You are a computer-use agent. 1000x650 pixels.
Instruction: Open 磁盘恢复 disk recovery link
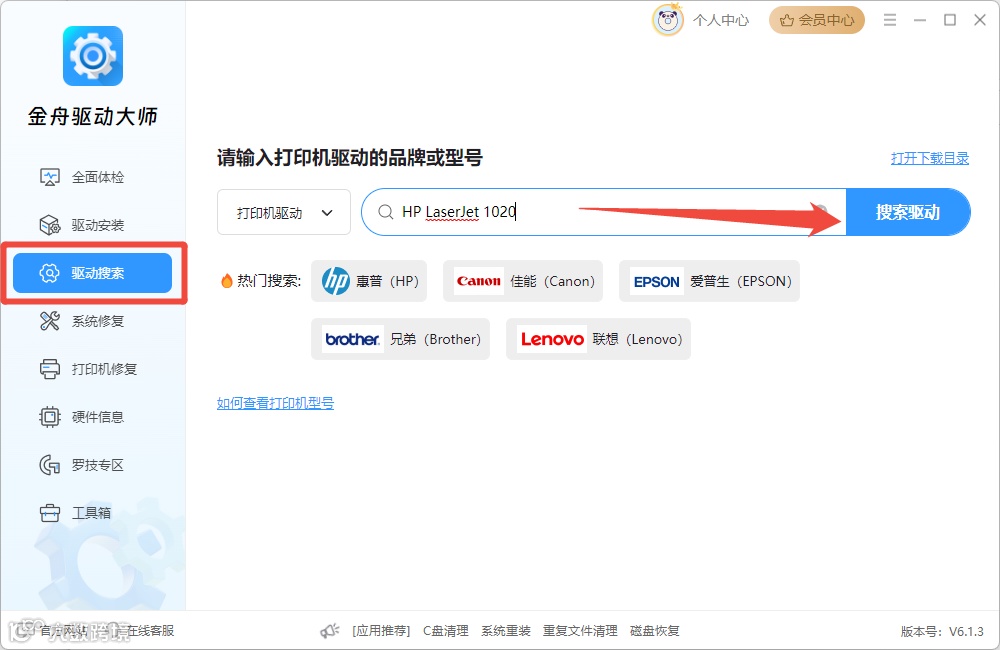click(655, 631)
